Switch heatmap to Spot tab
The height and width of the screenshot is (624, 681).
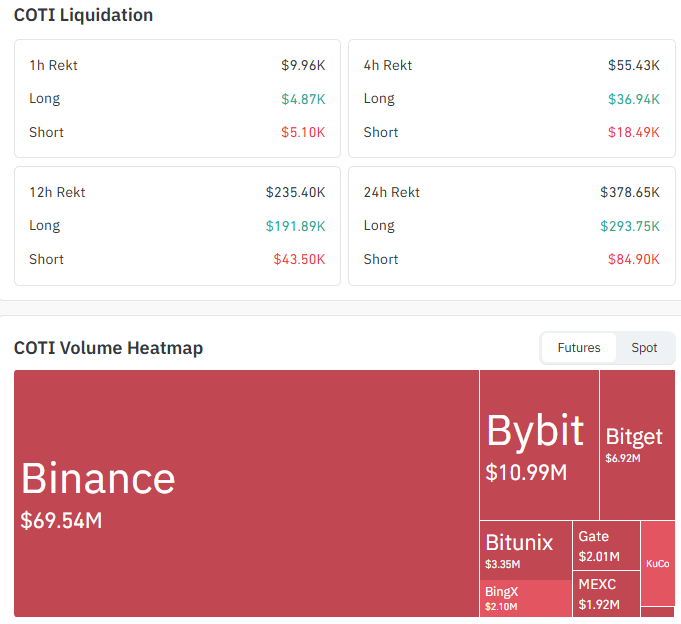click(x=644, y=348)
